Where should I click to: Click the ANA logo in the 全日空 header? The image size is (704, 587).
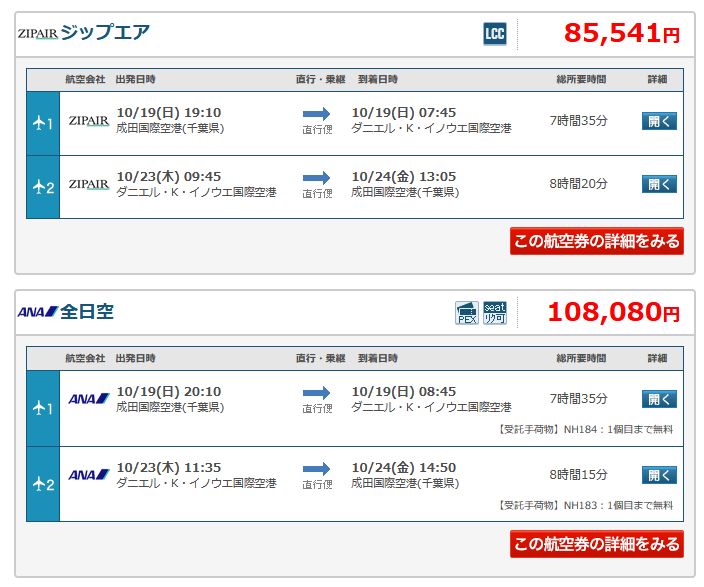click(38, 312)
